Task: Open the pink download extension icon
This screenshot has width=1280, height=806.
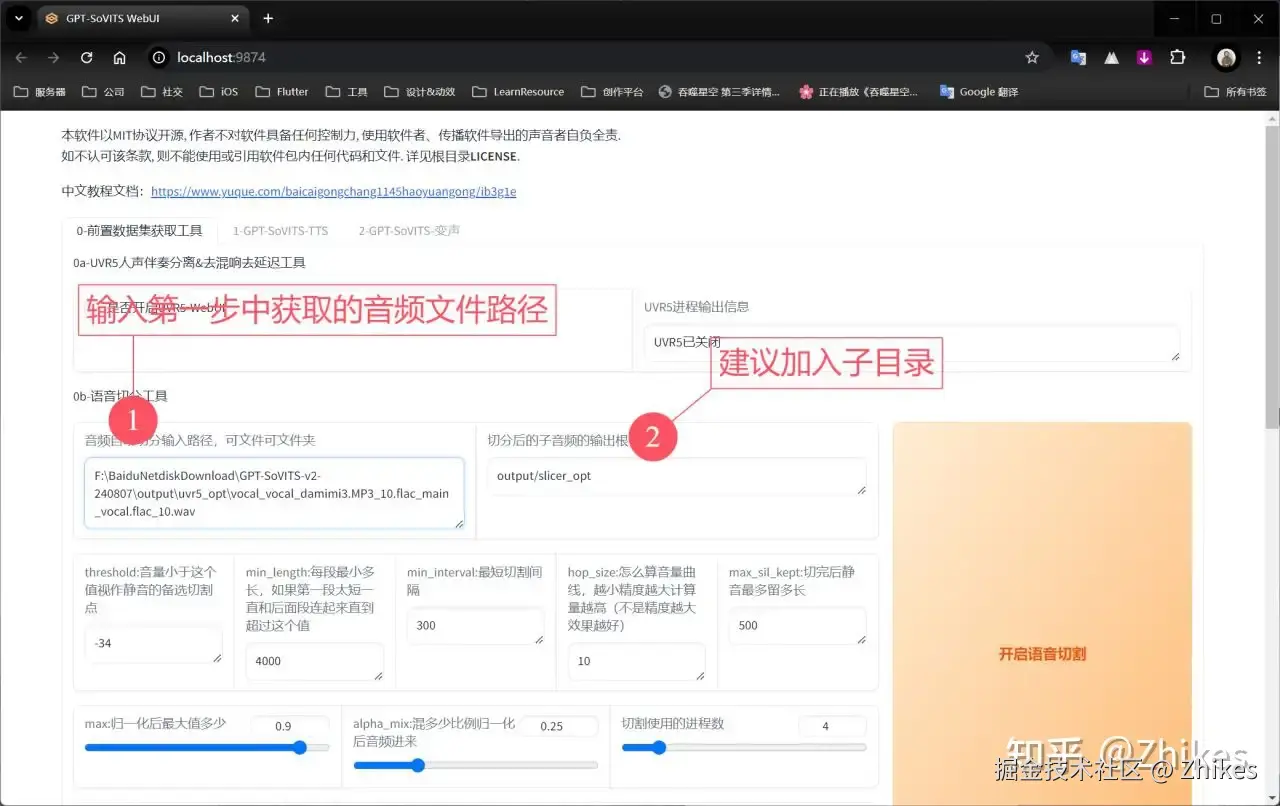Action: tap(1144, 58)
